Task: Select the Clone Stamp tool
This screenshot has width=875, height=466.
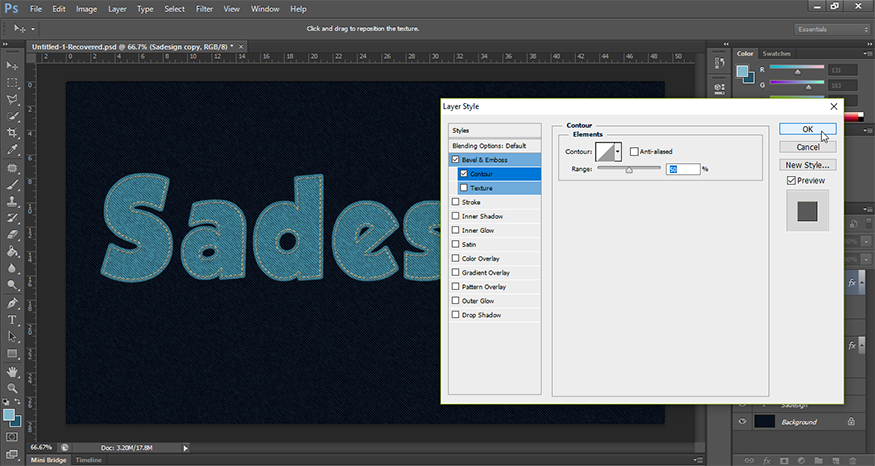Action: point(12,201)
